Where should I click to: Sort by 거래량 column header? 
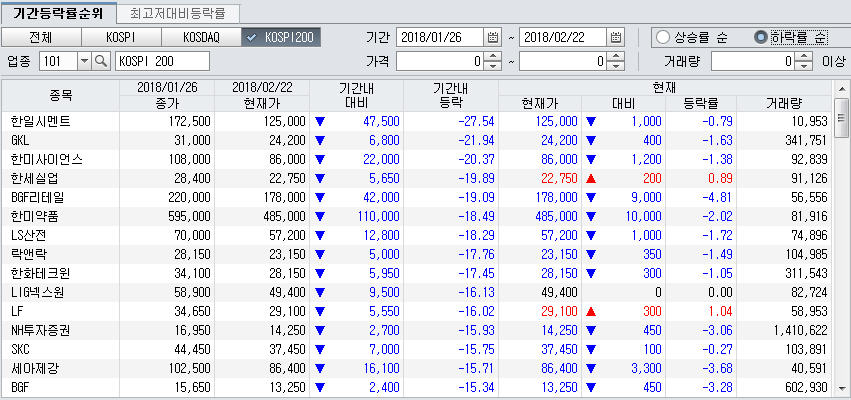(x=784, y=104)
